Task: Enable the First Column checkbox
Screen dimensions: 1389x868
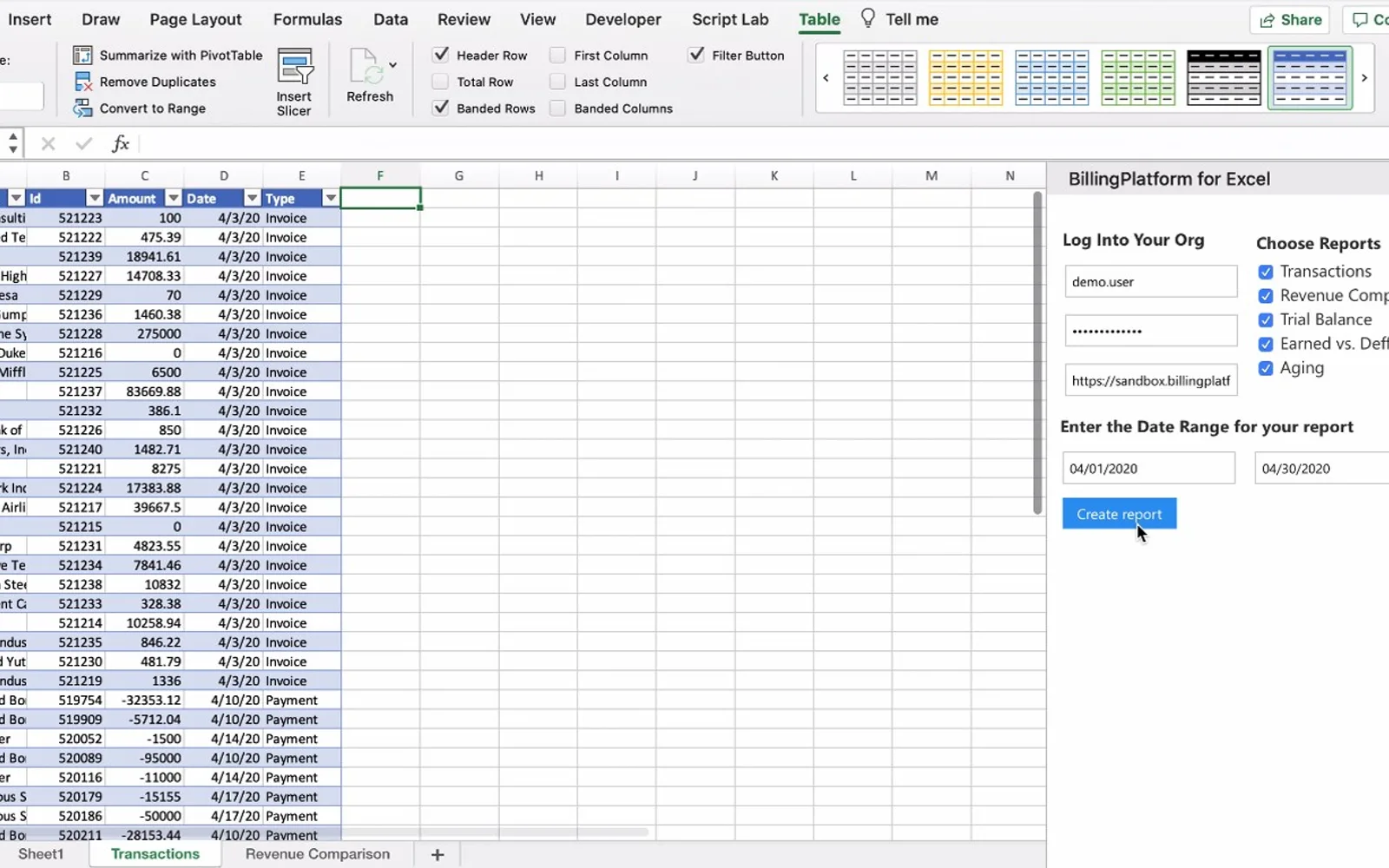Action: [558, 56]
